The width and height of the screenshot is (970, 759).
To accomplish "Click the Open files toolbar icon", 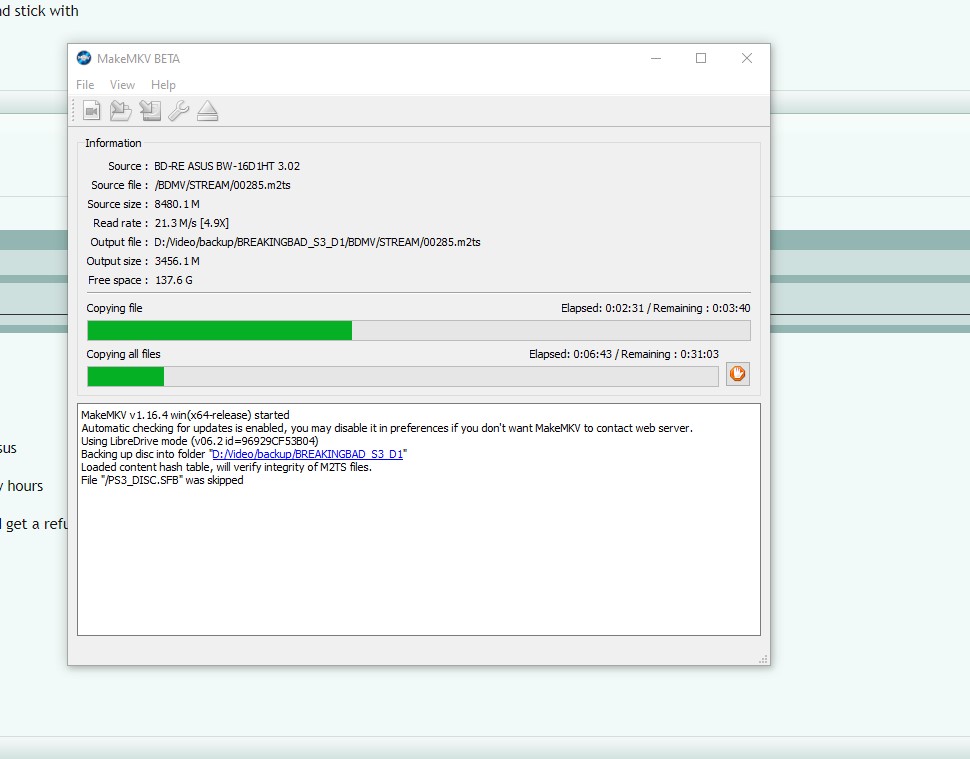I will (92, 111).
